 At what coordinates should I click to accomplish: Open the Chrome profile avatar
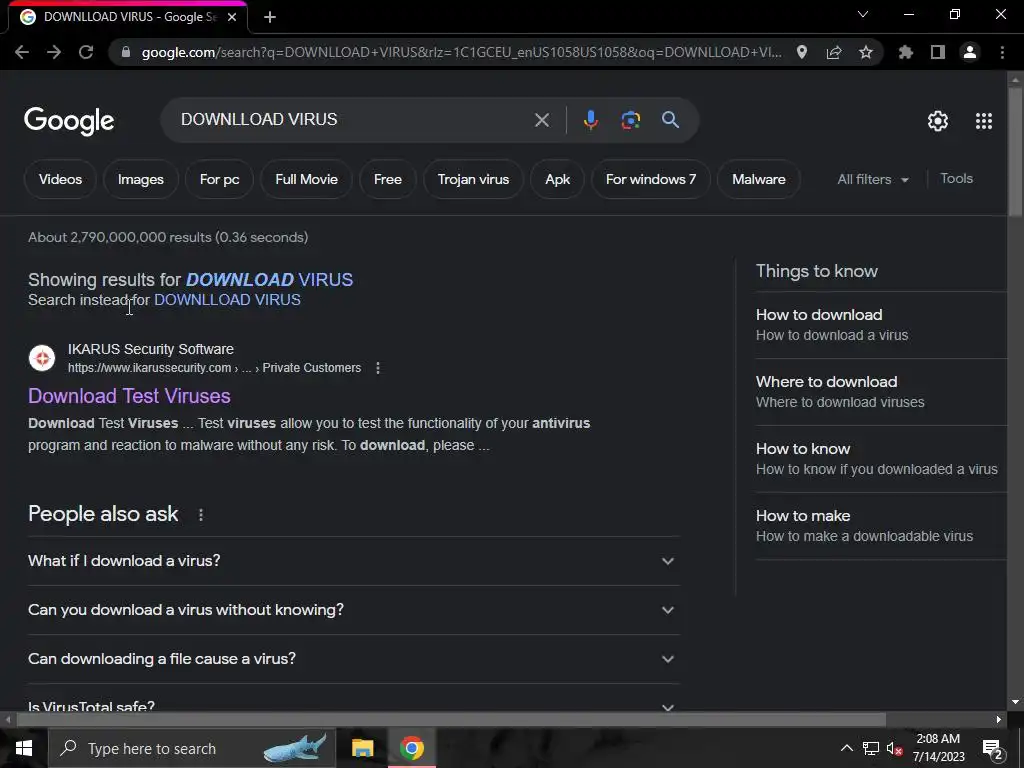tap(970, 52)
